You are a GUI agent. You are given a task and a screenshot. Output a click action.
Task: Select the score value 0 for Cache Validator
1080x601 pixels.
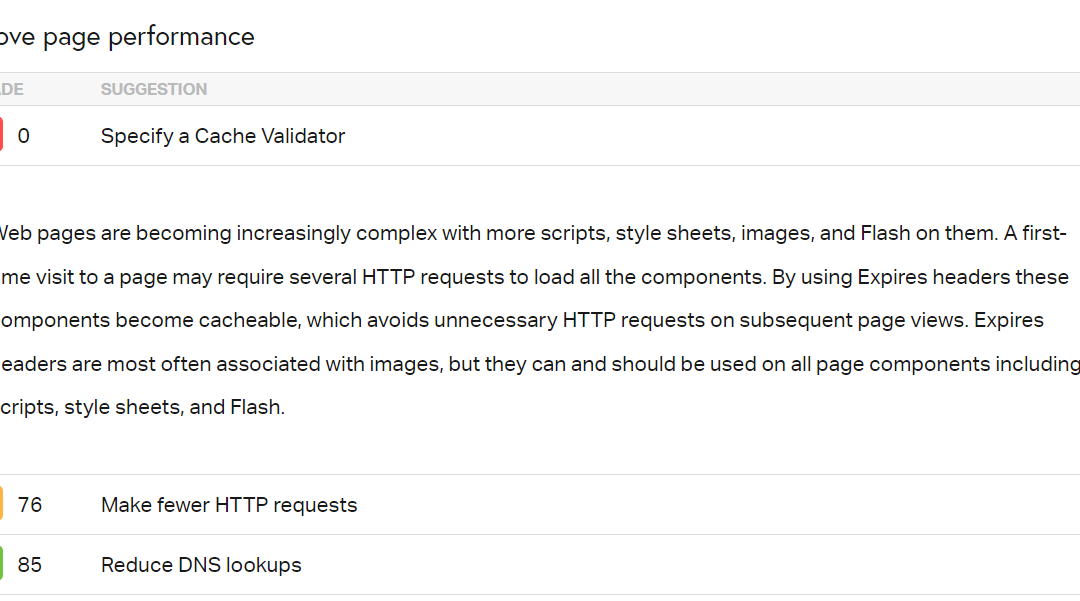(23, 135)
